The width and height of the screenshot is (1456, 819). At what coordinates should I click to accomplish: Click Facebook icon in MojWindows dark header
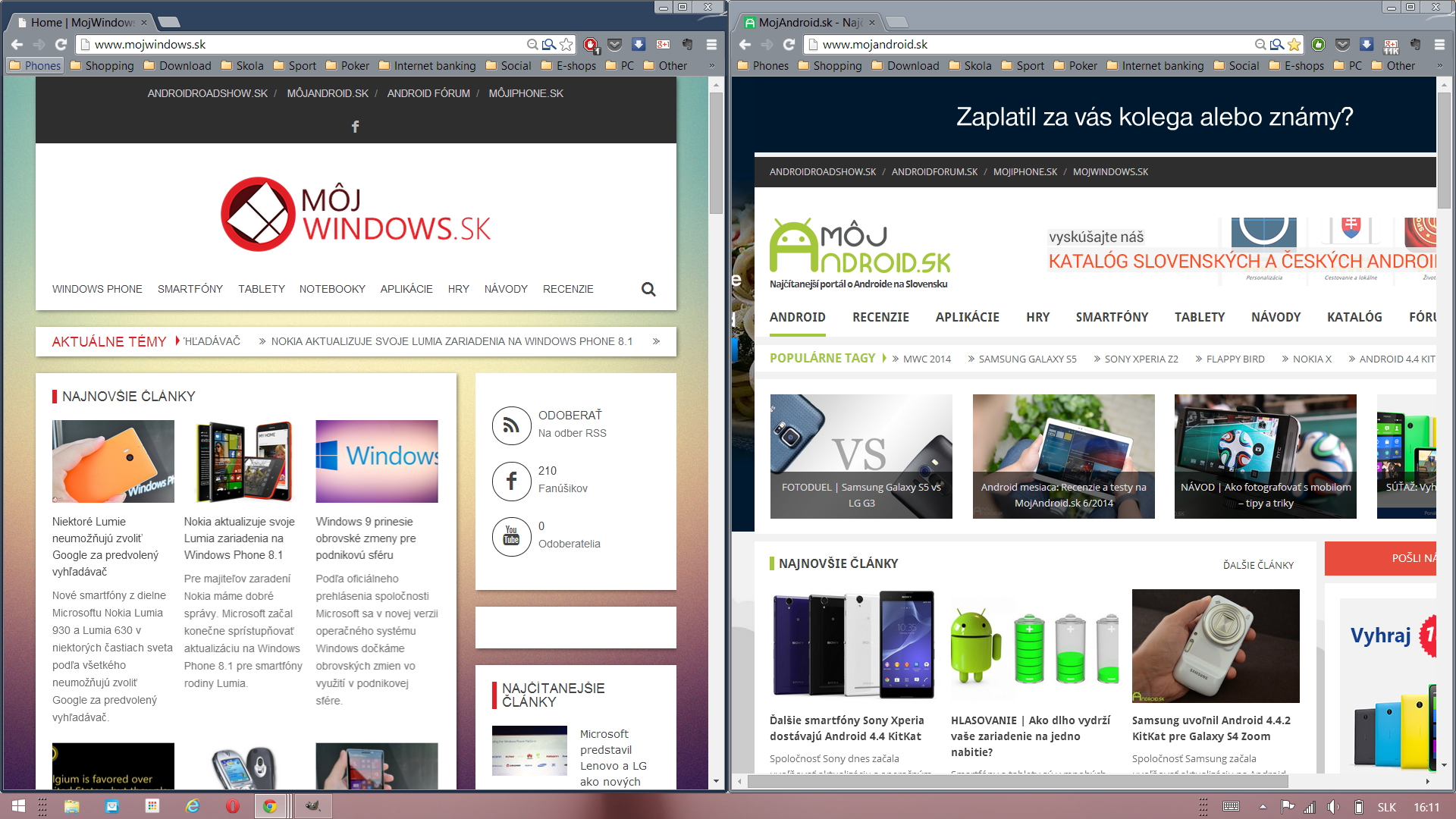click(x=355, y=127)
